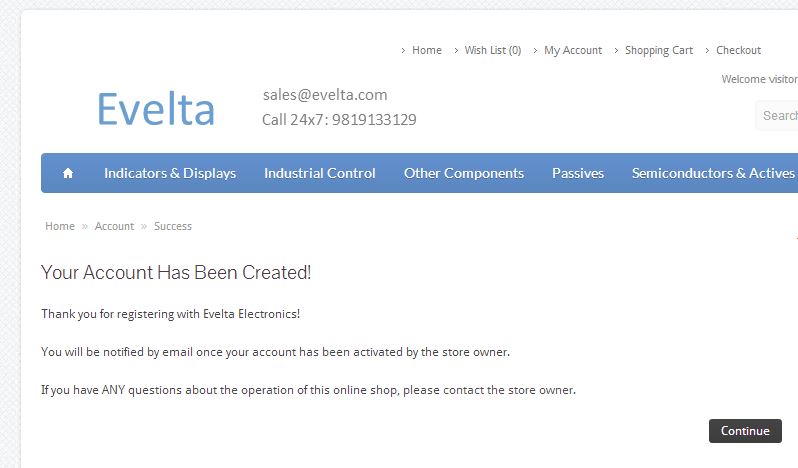
Task: Click the Welcome visitor text
Action: click(759, 79)
